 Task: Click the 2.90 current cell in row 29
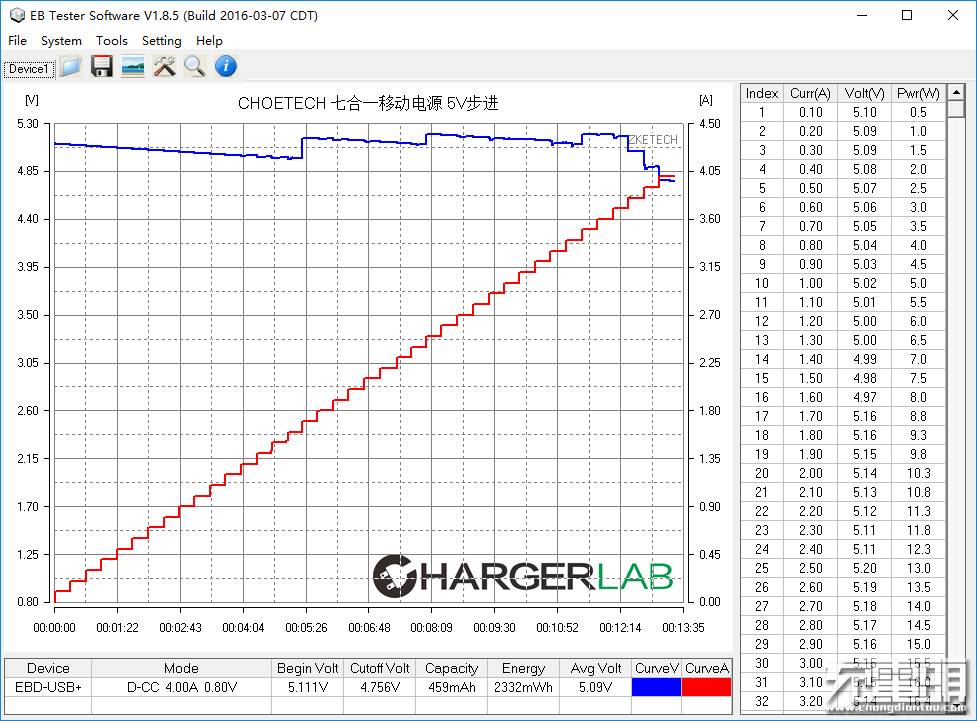pos(810,644)
